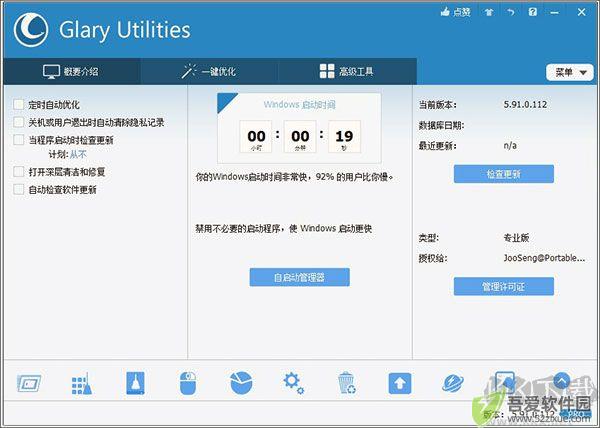Toggle 自动检查软件更新 checkbox

point(18,189)
